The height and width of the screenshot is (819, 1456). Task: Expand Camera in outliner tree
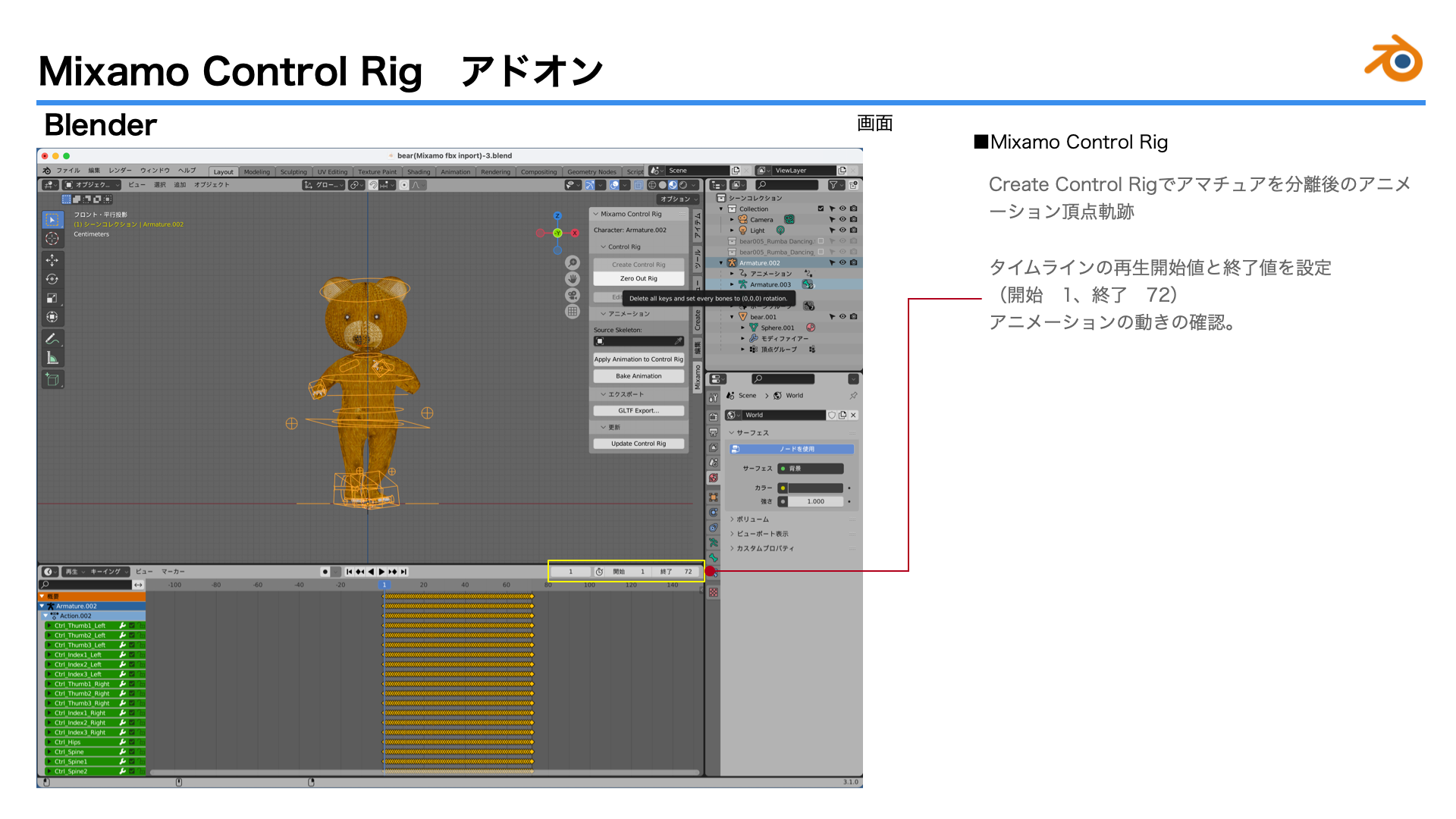click(x=732, y=220)
